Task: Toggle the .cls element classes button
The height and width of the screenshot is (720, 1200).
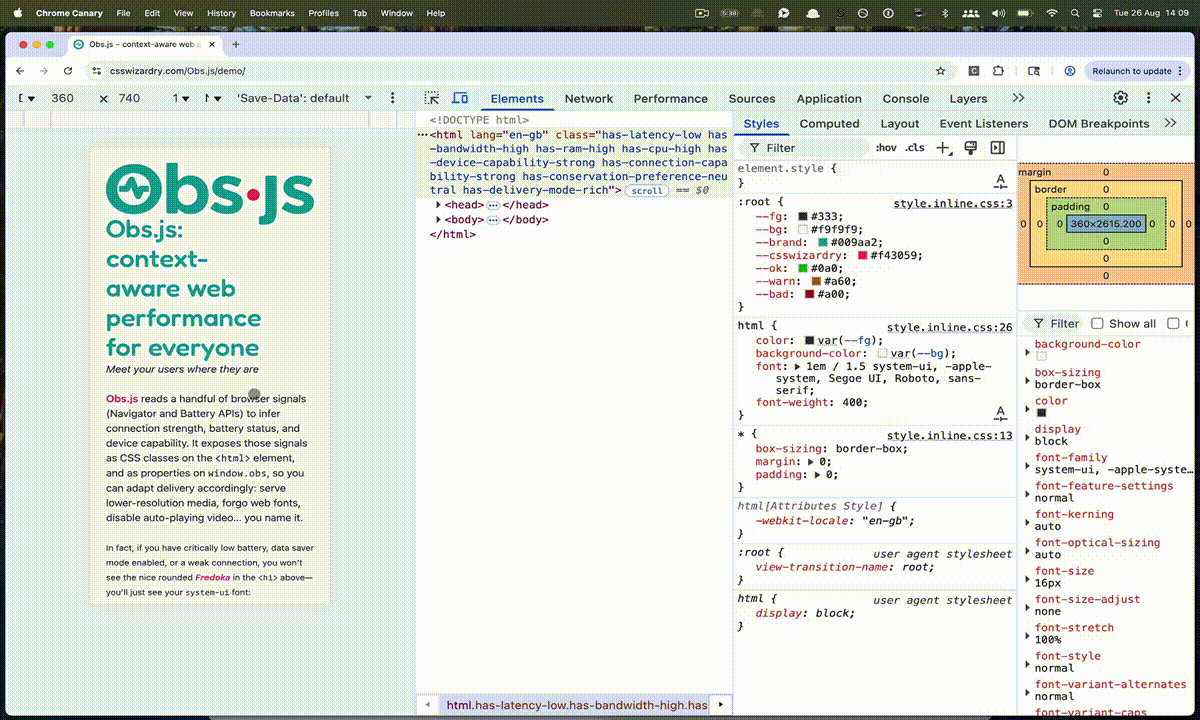Action: [x=915, y=148]
